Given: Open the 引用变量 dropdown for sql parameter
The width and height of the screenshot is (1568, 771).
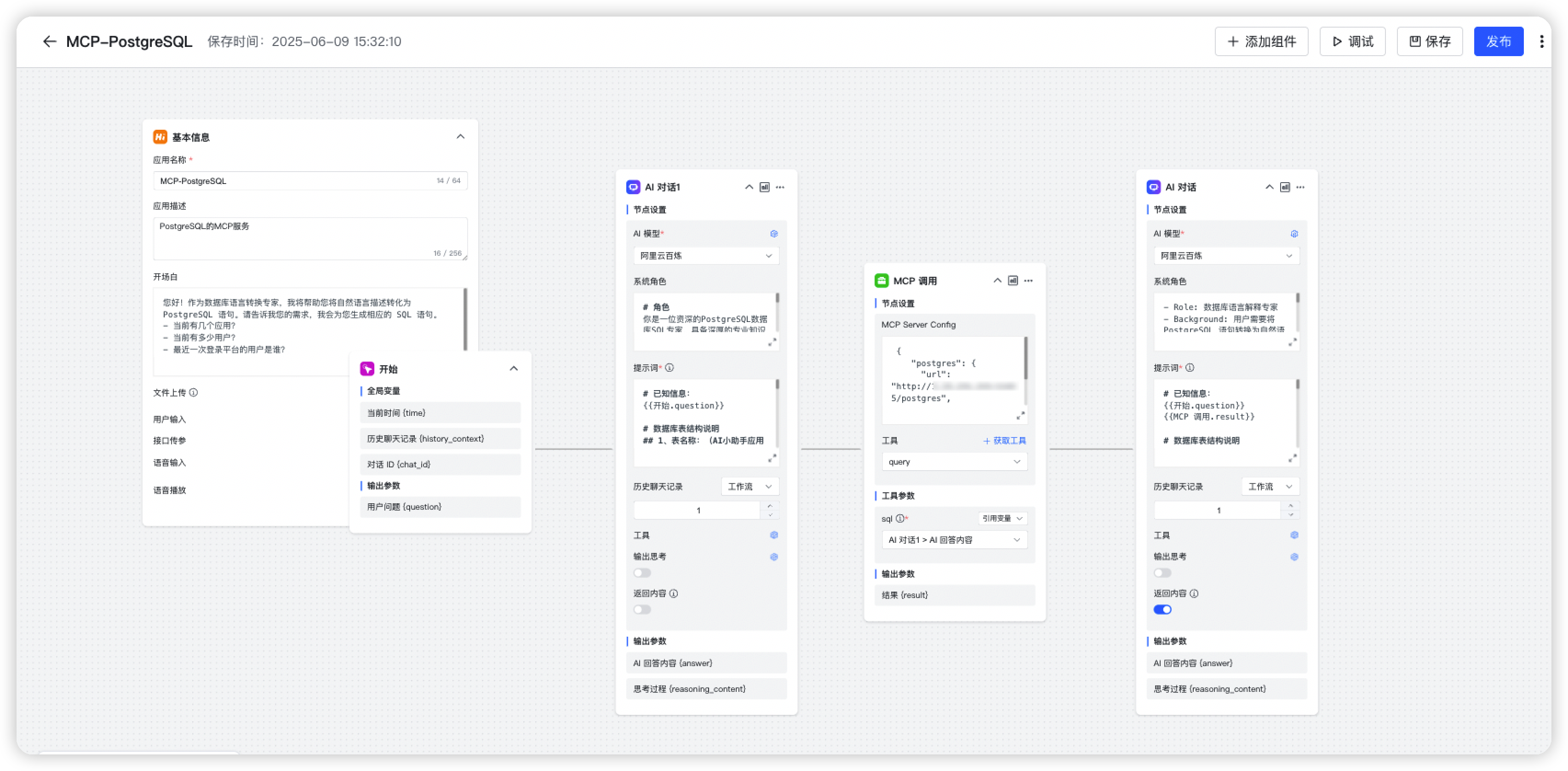Looking at the screenshot, I should (x=1002, y=518).
